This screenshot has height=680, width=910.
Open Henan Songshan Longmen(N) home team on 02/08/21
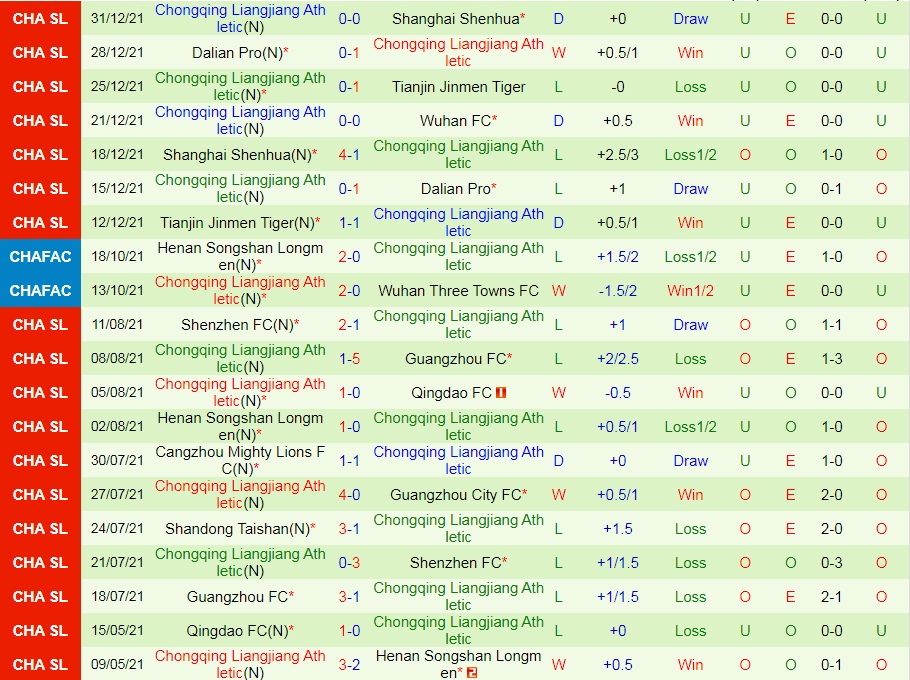(240, 426)
